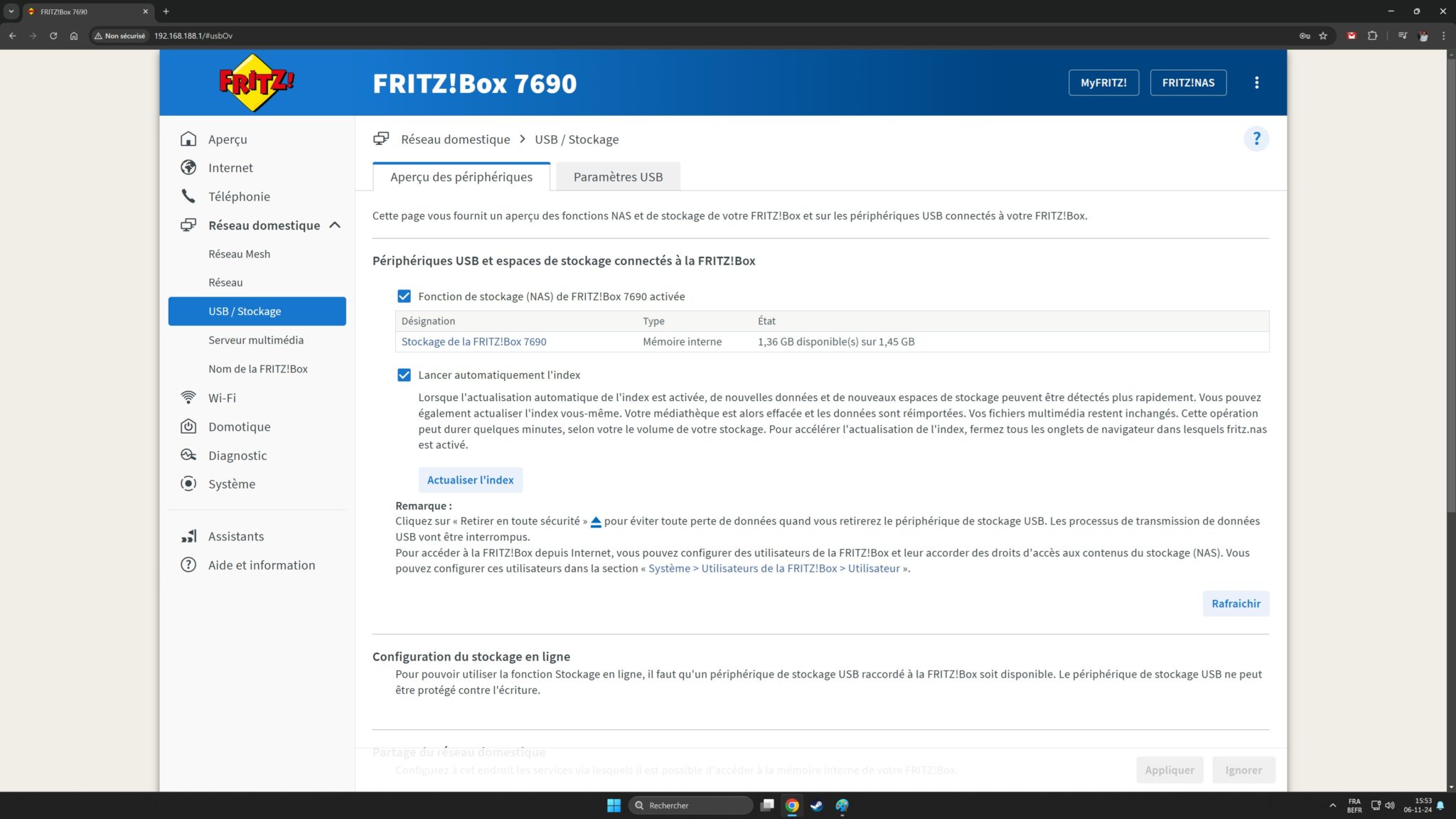Click the Rafraichir button
Screen dimensions: 1456x819
click(x=1236, y=603)
